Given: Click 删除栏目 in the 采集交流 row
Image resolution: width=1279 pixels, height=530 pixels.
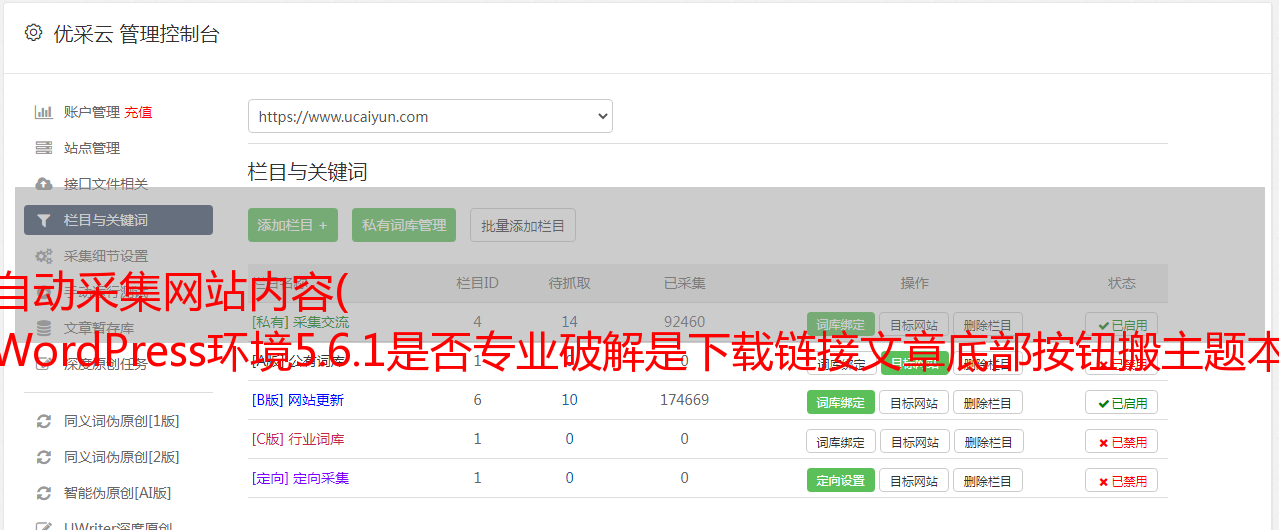Looking at the screenshot, I should pos(988,325).
